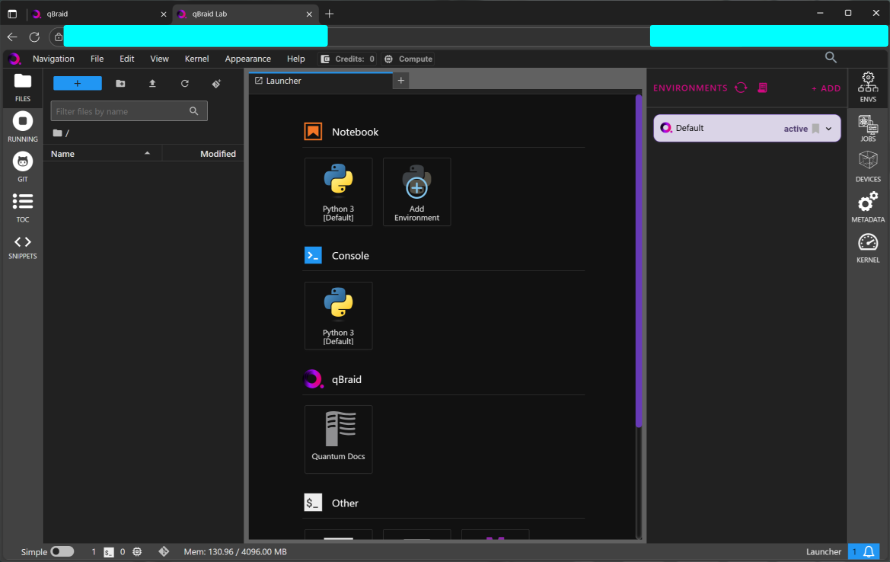The image size is (890, 562).
Task: Click the terminal count icon in status bar
Action: point(108,552)
